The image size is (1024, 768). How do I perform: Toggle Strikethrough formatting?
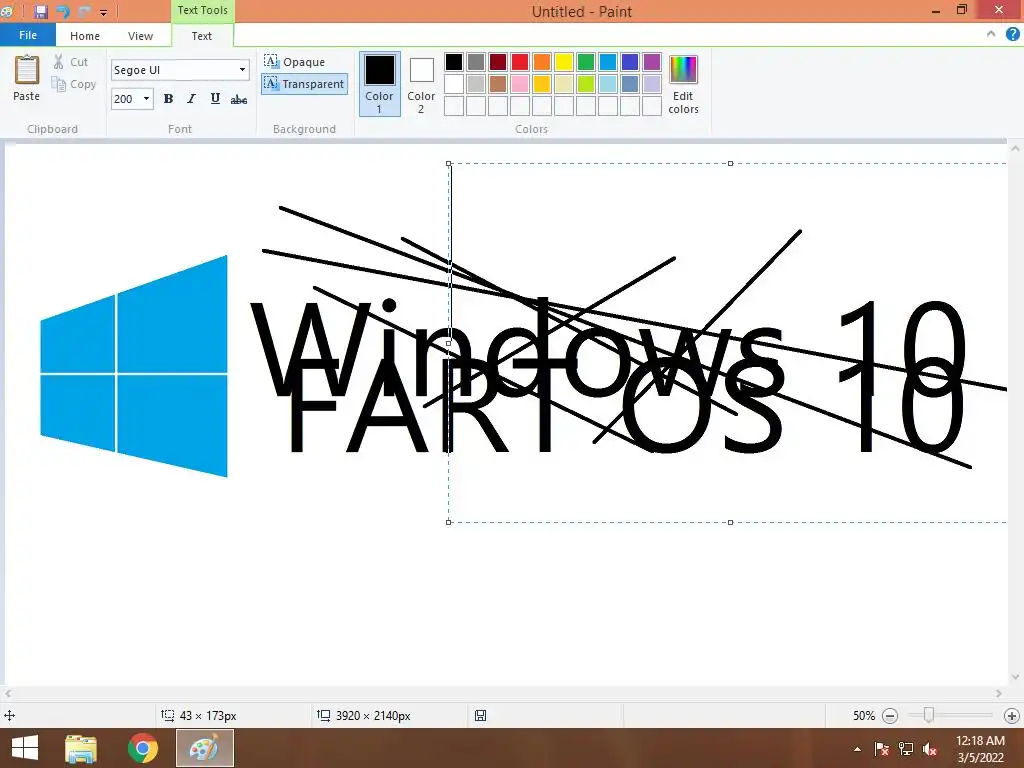[239, 99]
